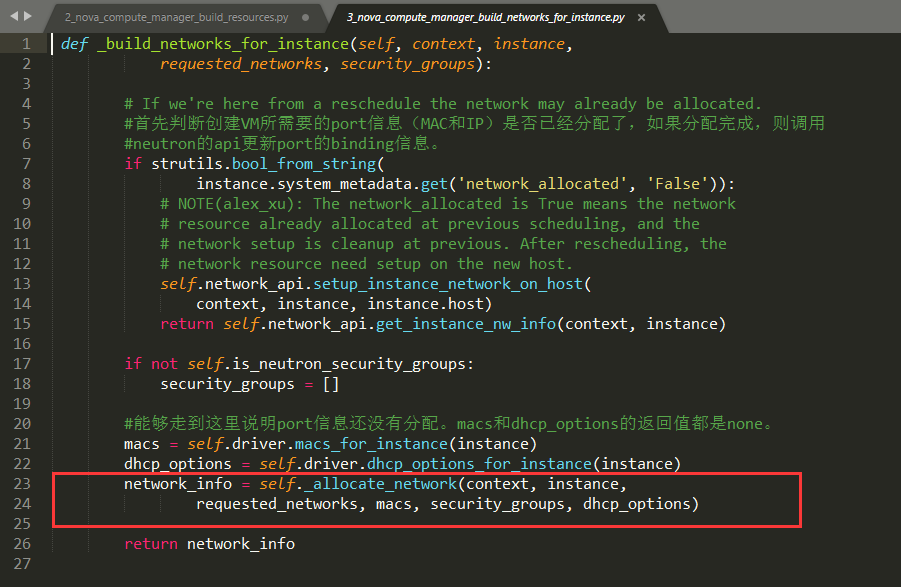
Task: Click the string 'False' on line 8
Action: tap(677, 184)
